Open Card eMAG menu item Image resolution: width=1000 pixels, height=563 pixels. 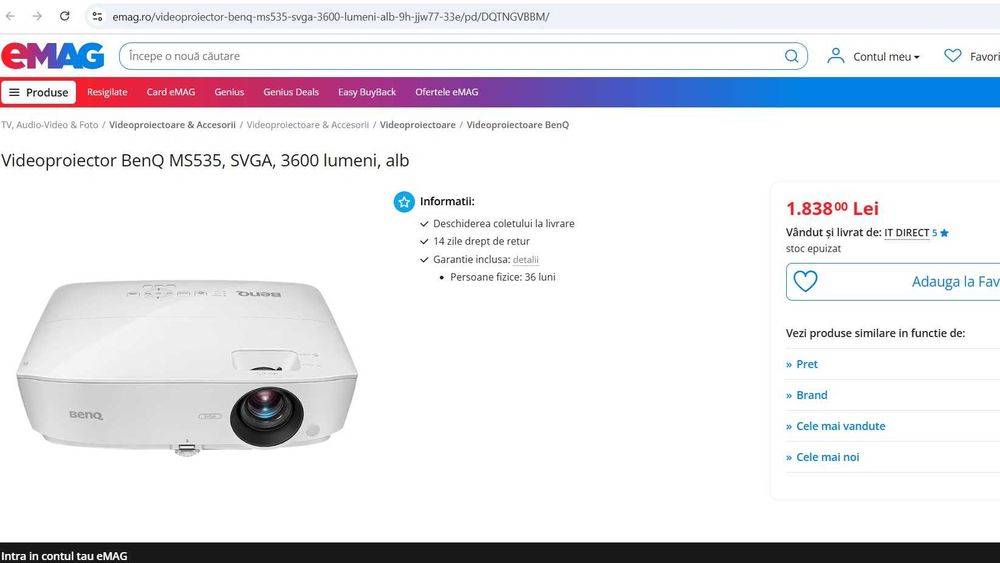pos(171,92)
